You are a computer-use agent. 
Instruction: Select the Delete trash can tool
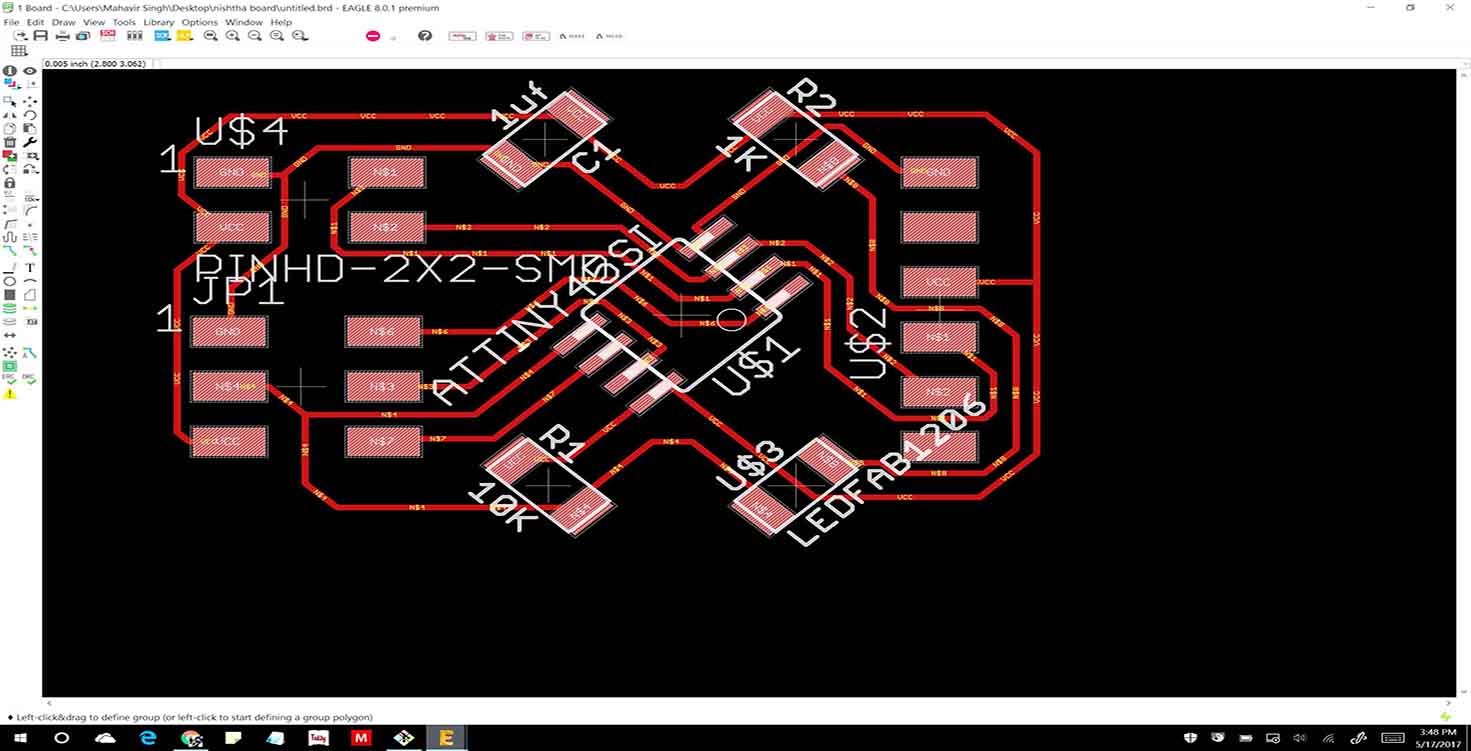(x=10, y=142)
